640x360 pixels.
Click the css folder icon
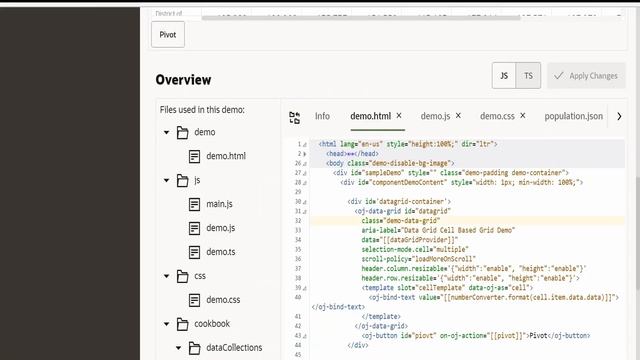point(182,276)
